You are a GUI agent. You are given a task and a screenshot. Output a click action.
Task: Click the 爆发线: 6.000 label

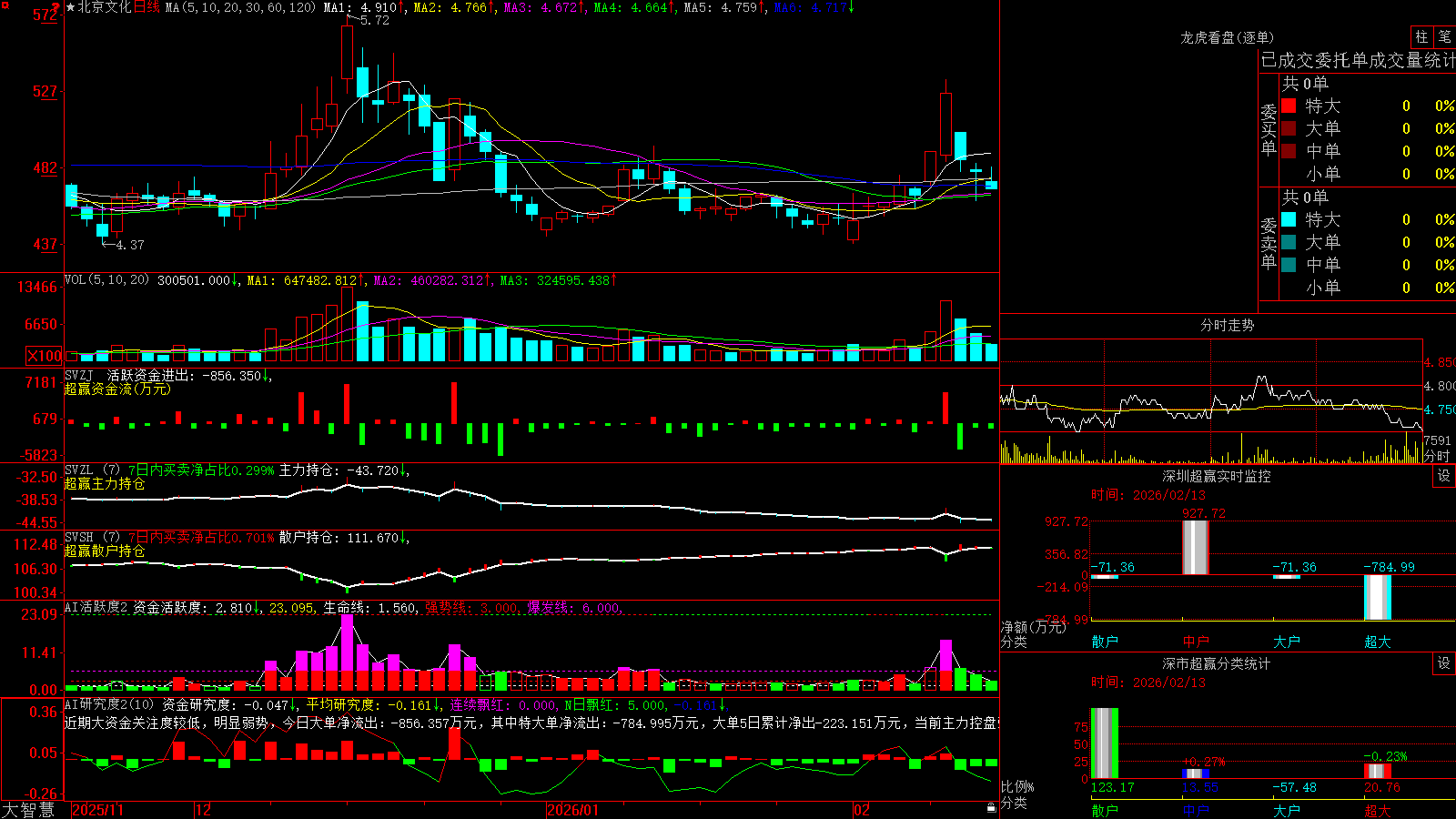(x=575, y=607)
